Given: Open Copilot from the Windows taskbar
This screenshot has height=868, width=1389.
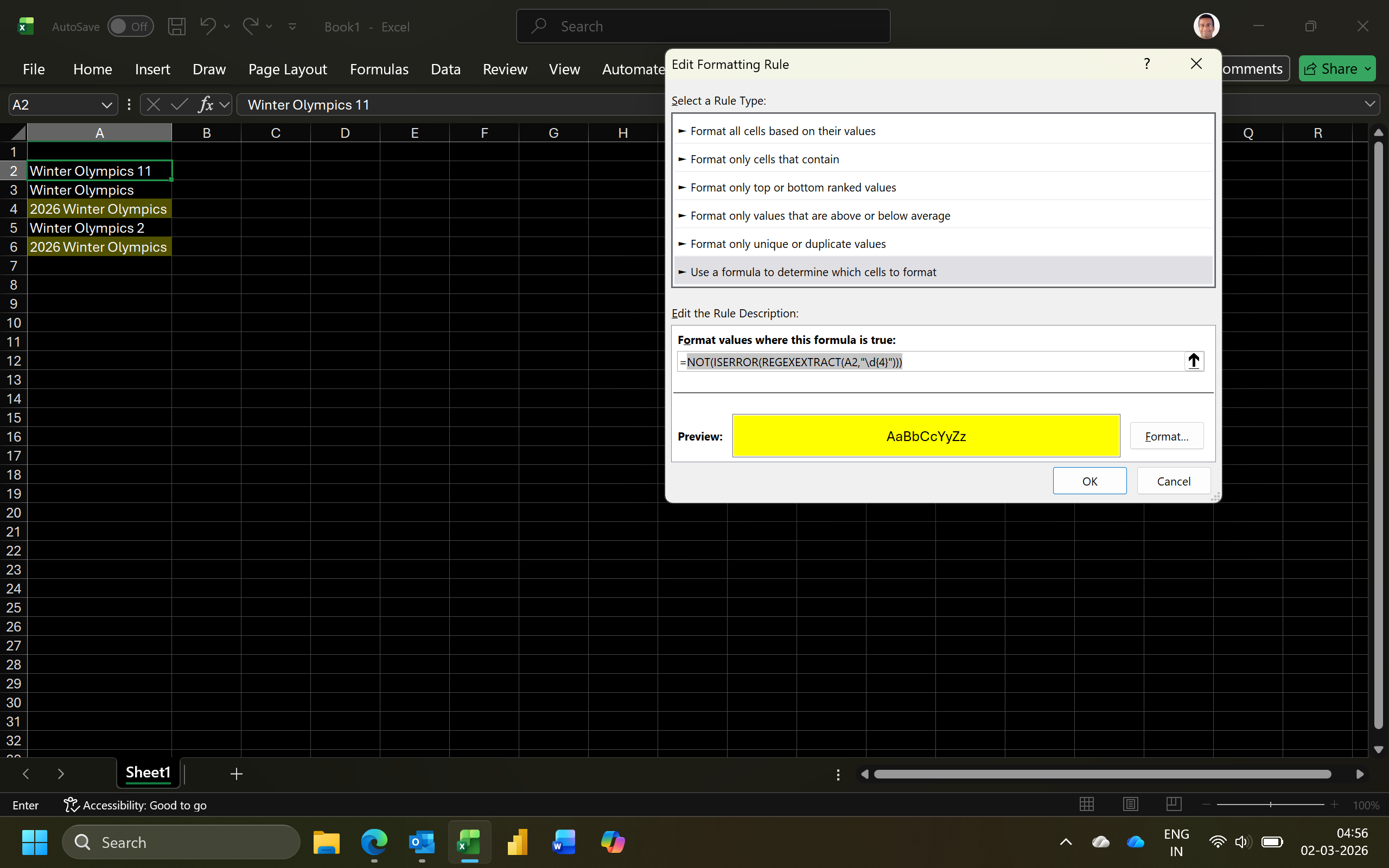Looking at the screenshot, I should (613, 842).
